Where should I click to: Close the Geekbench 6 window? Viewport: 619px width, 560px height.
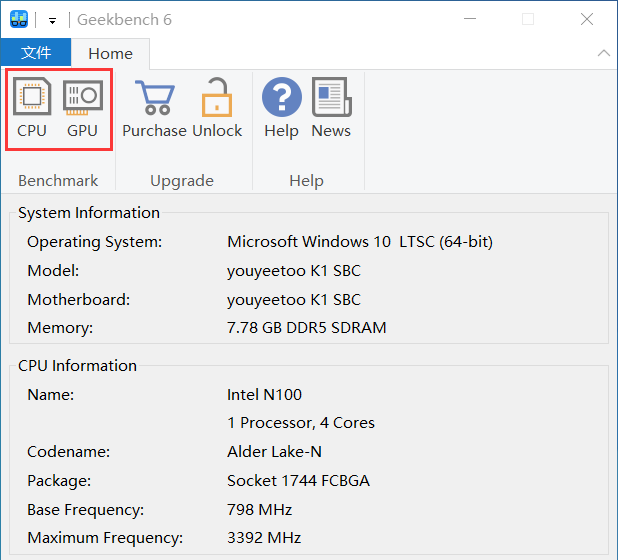coord(587,19)
